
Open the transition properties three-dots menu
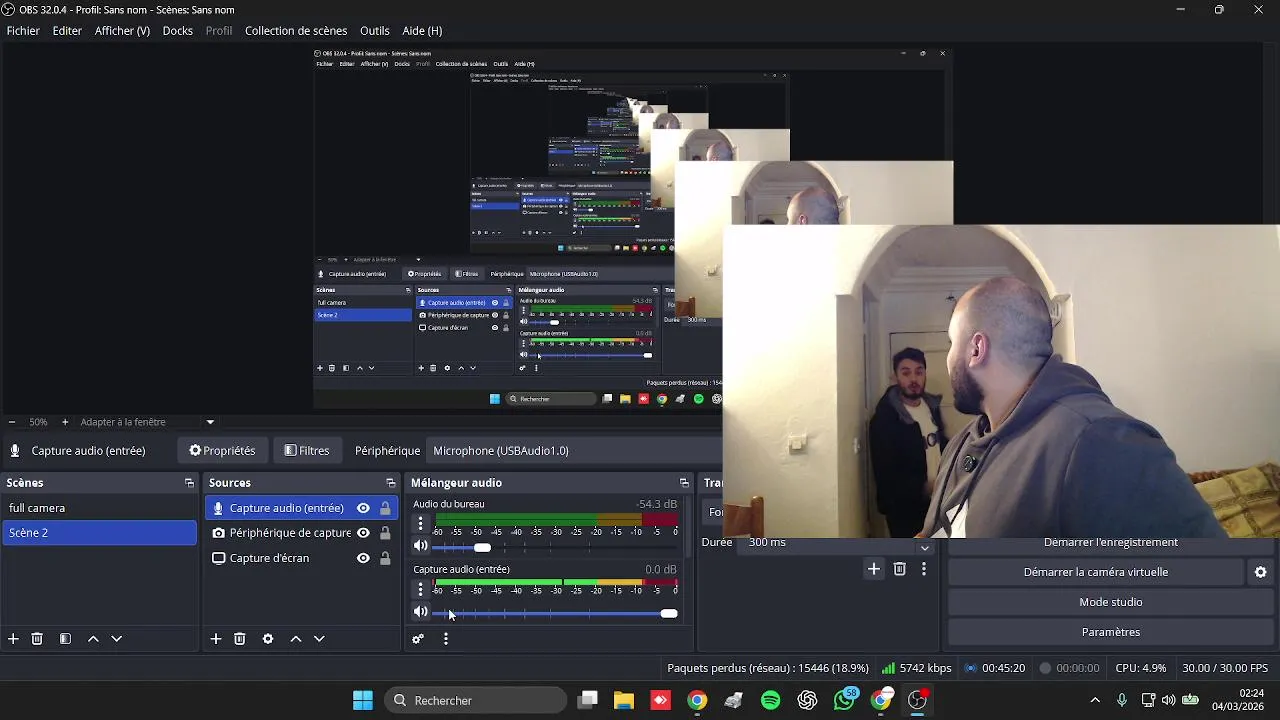924,569
